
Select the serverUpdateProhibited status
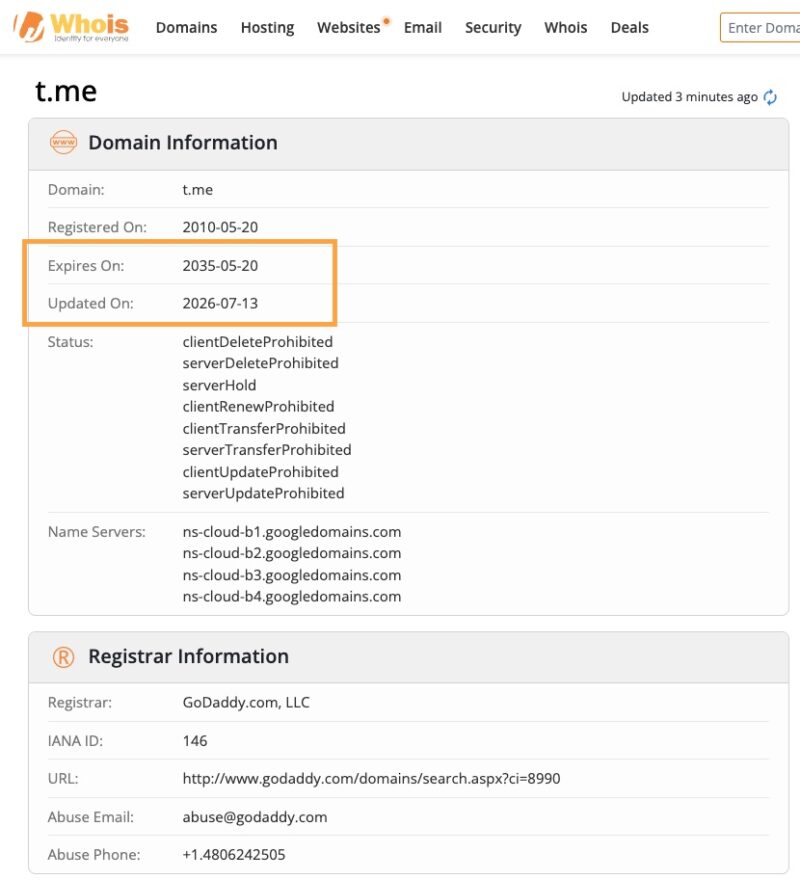(x=263, y=493)
